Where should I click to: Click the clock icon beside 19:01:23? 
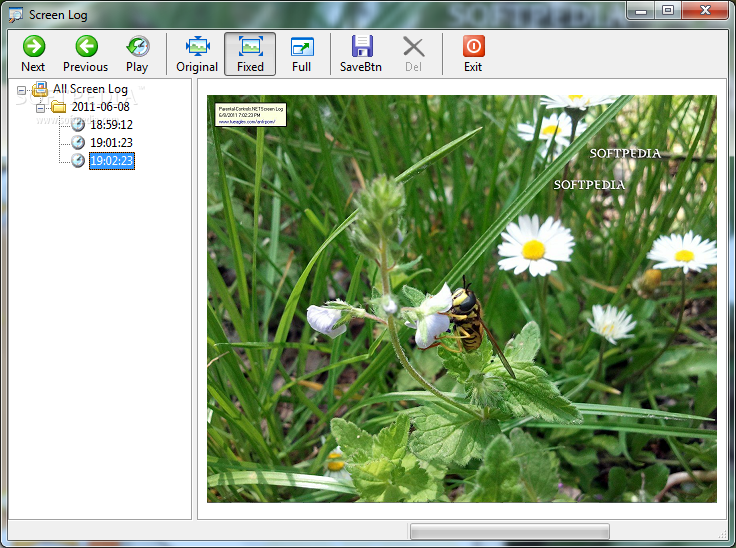point(78,143)
